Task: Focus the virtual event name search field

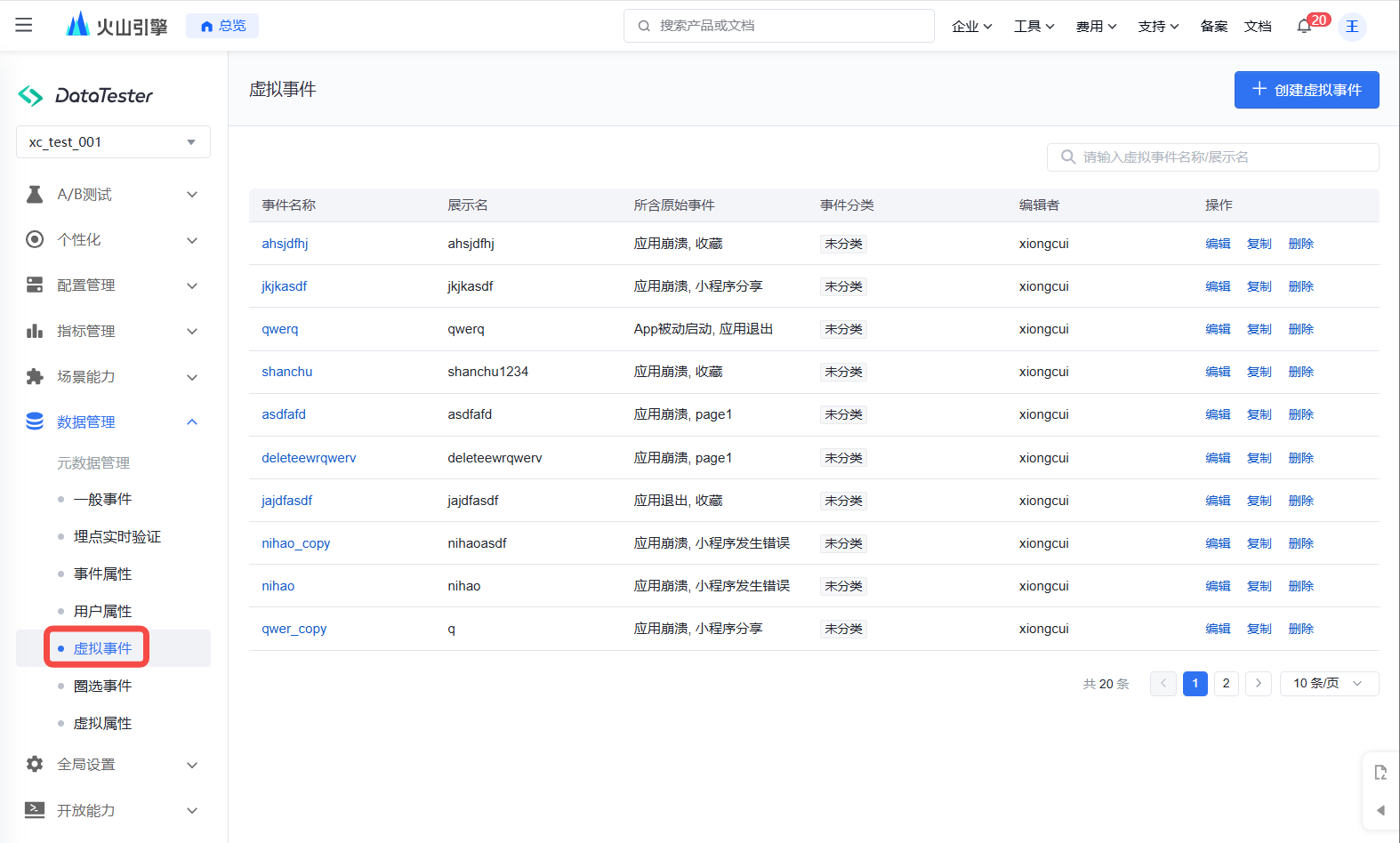Action: click(x=1213, y=157)
